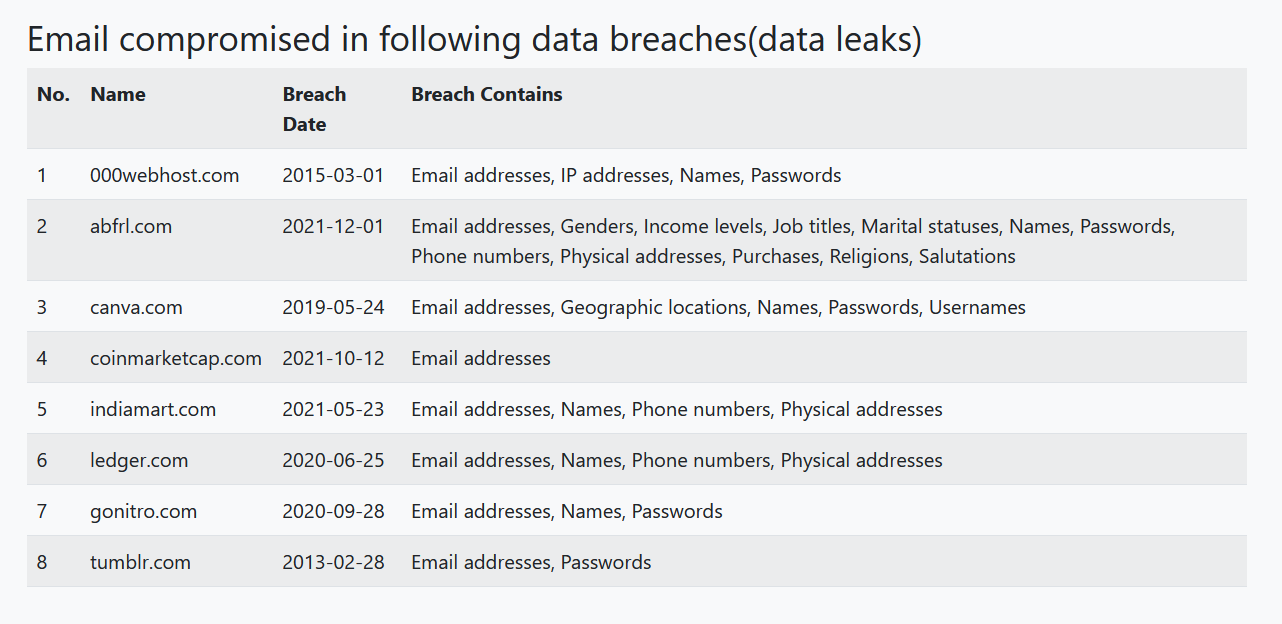Click the "Name" column header
Screen dimensions: 1282x624
(118, 95)
